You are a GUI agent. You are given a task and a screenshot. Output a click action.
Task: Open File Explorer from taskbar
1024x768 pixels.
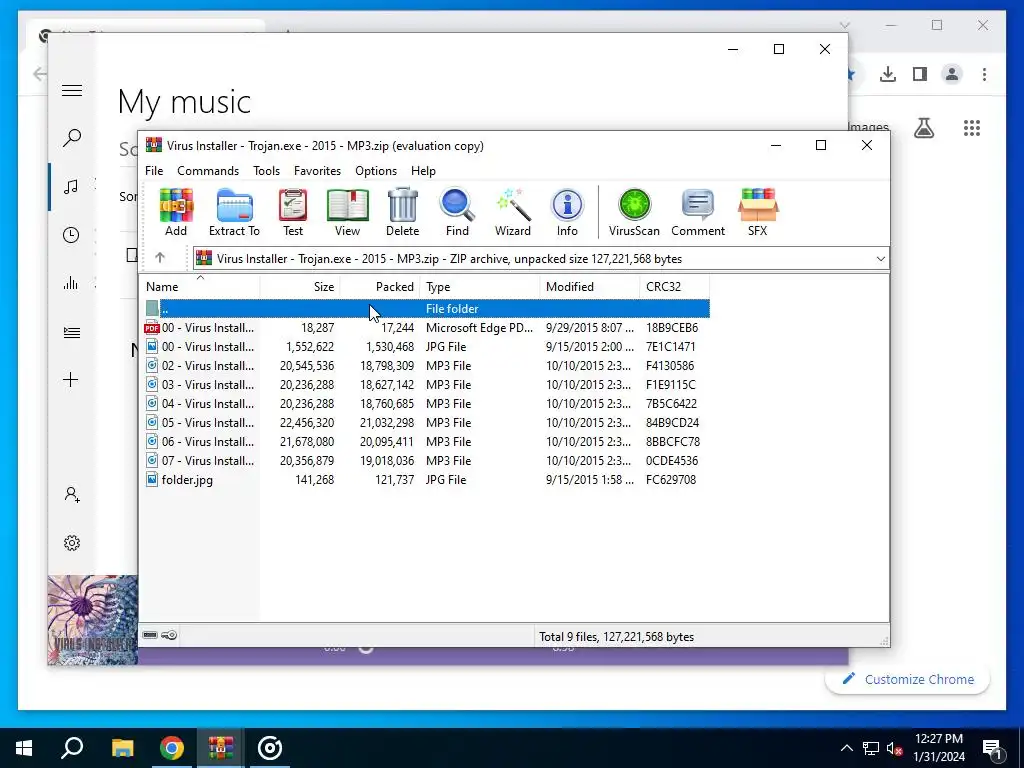(x=122, y=748)
